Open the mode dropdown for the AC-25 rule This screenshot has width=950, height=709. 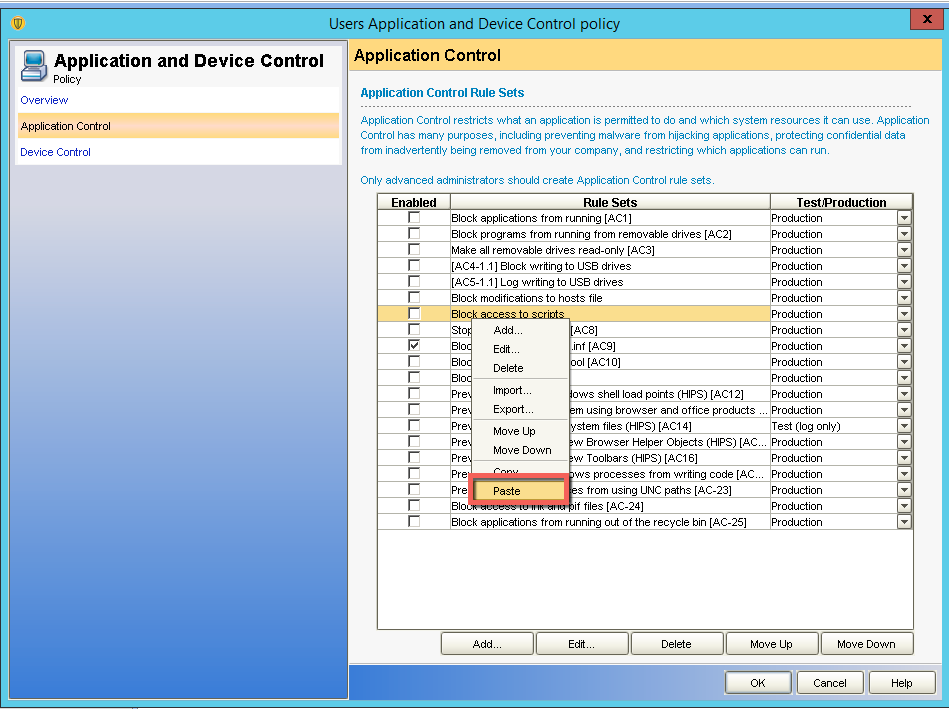coord(904,522)
